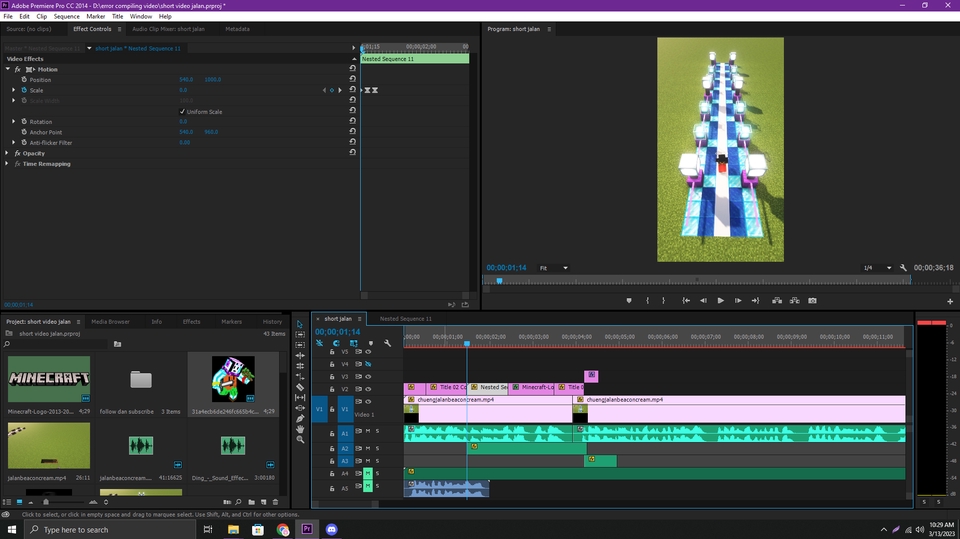This screenshot has height=539, width=960.
Task: Unmute audio track A4
Action: 368,473
